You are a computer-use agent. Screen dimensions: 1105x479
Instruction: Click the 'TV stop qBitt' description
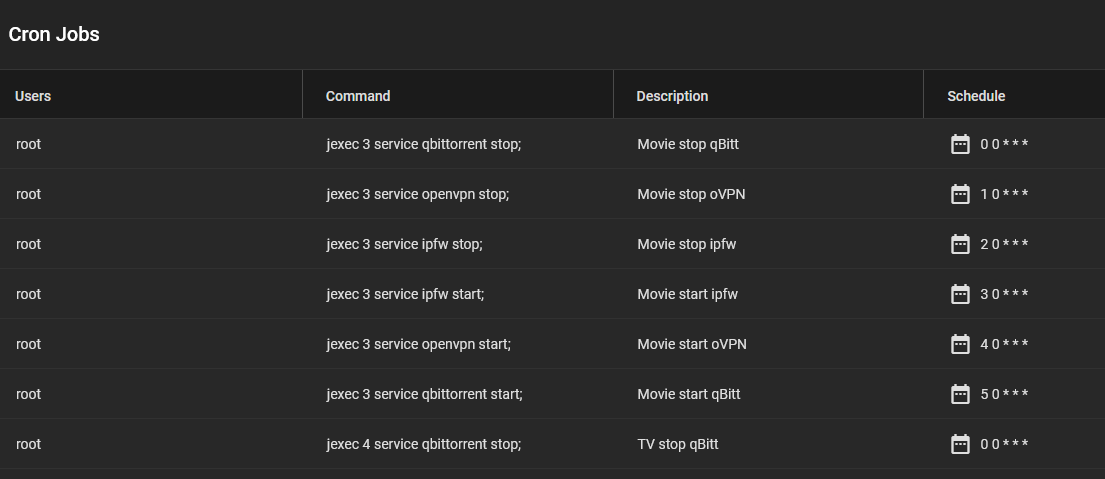(678, 444)
